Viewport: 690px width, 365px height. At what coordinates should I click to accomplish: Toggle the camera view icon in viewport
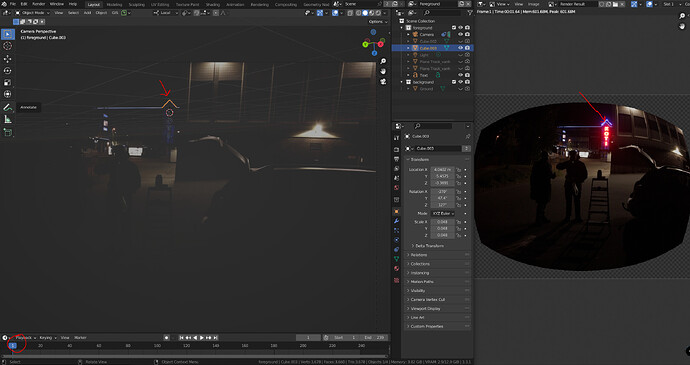383,81
